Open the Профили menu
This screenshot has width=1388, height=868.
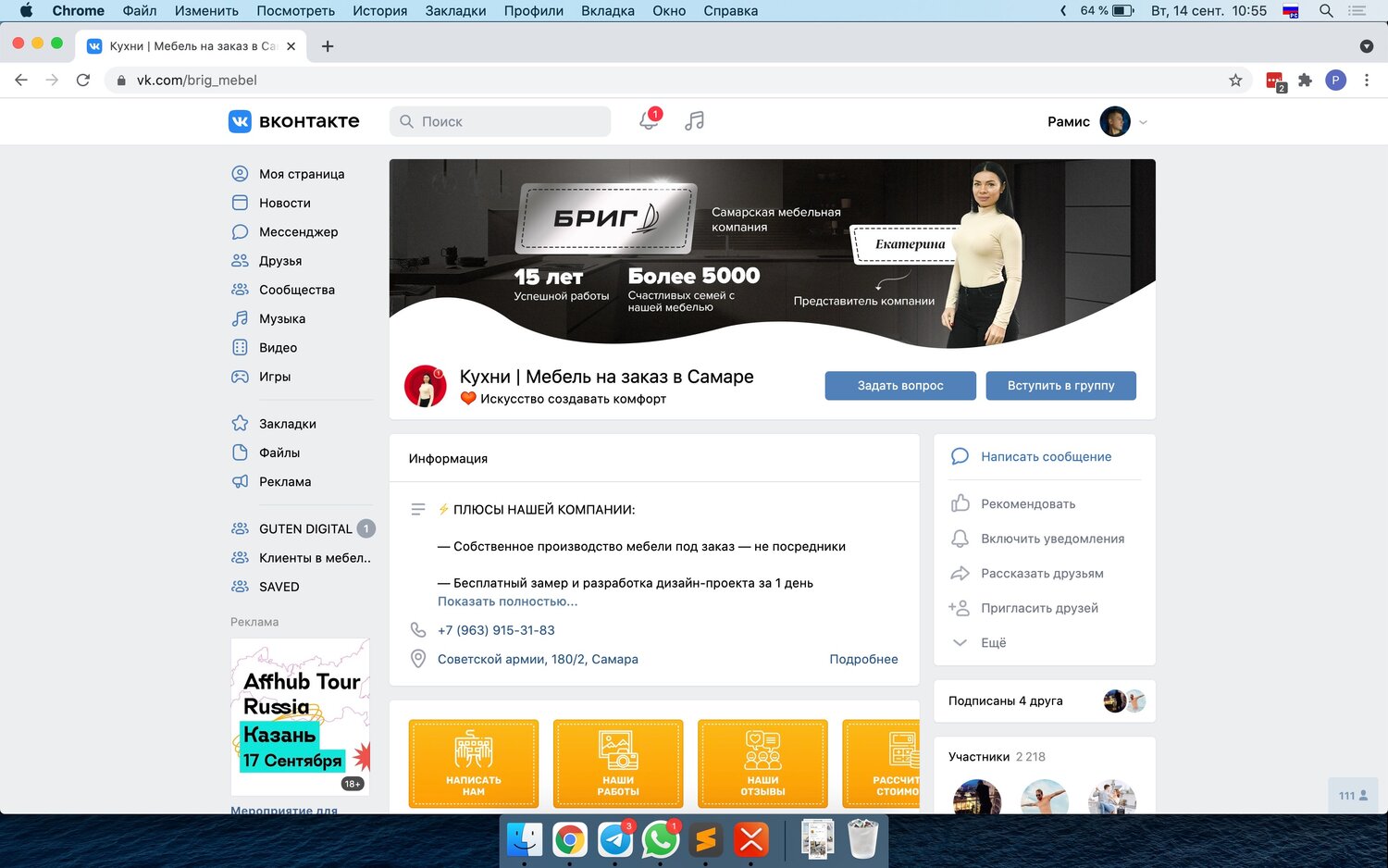click(x=534, y=11)
